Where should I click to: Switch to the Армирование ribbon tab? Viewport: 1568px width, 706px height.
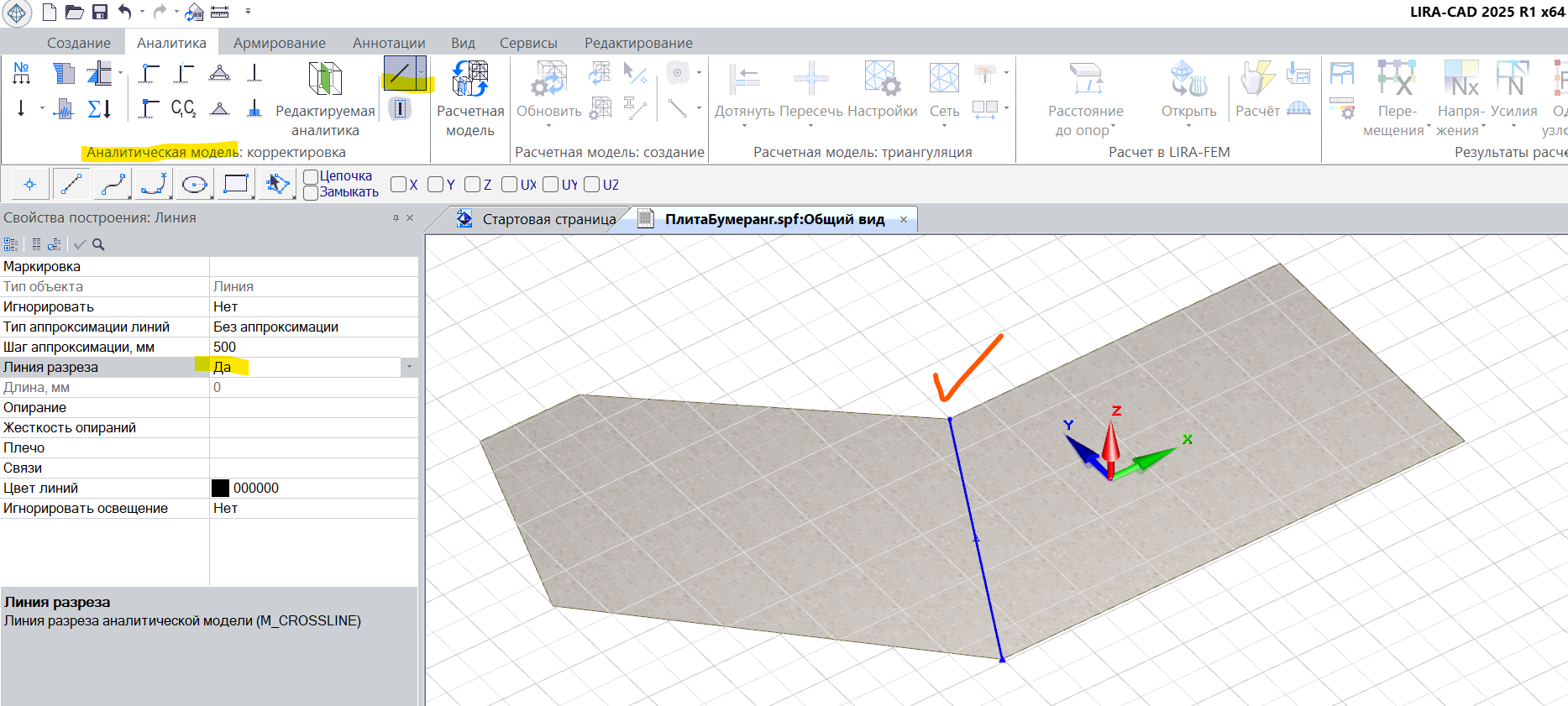click(x=279, y=43)
